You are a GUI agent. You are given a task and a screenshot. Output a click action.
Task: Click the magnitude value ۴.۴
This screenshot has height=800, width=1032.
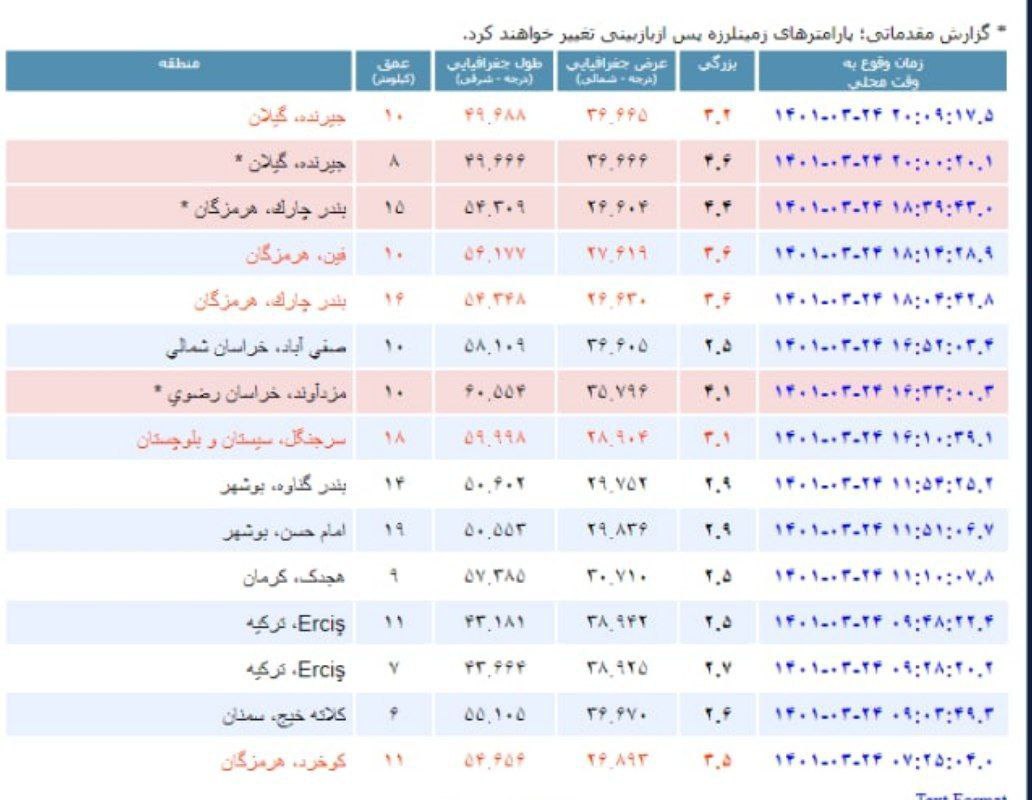pyautogui.click(x=717, y=208)
